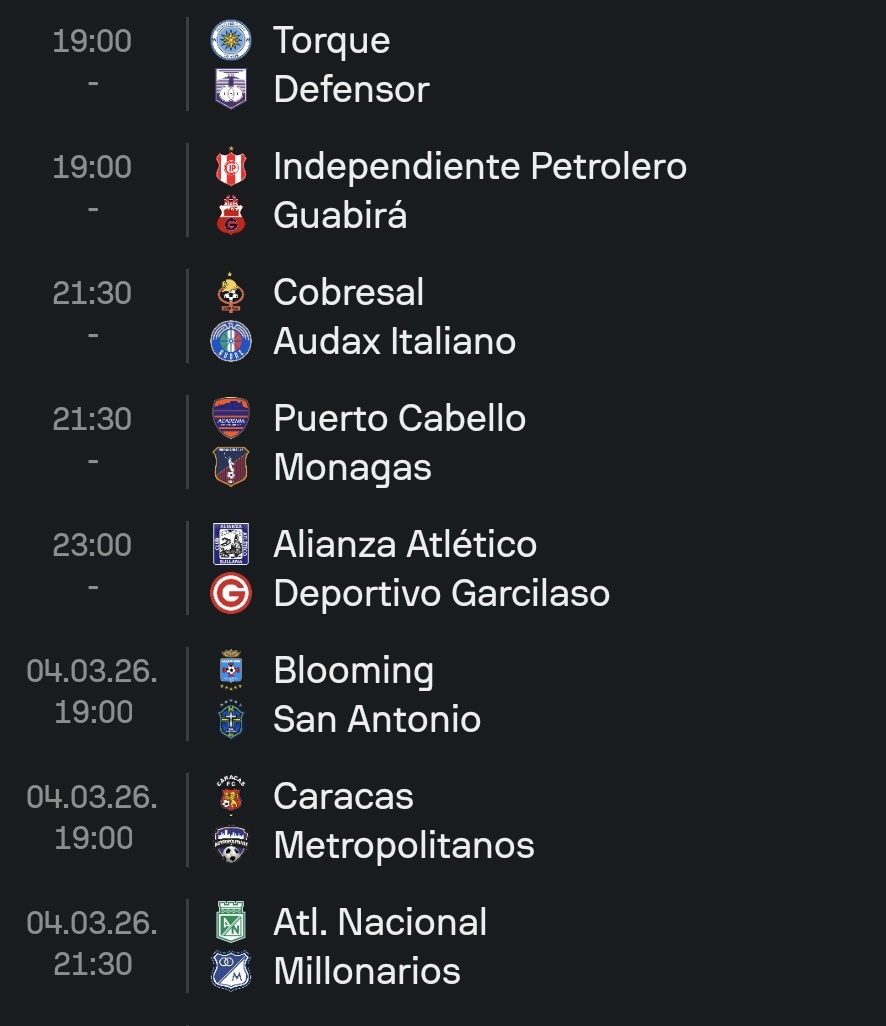
Task: Click the Millonarios team crest
Action: 231,971
